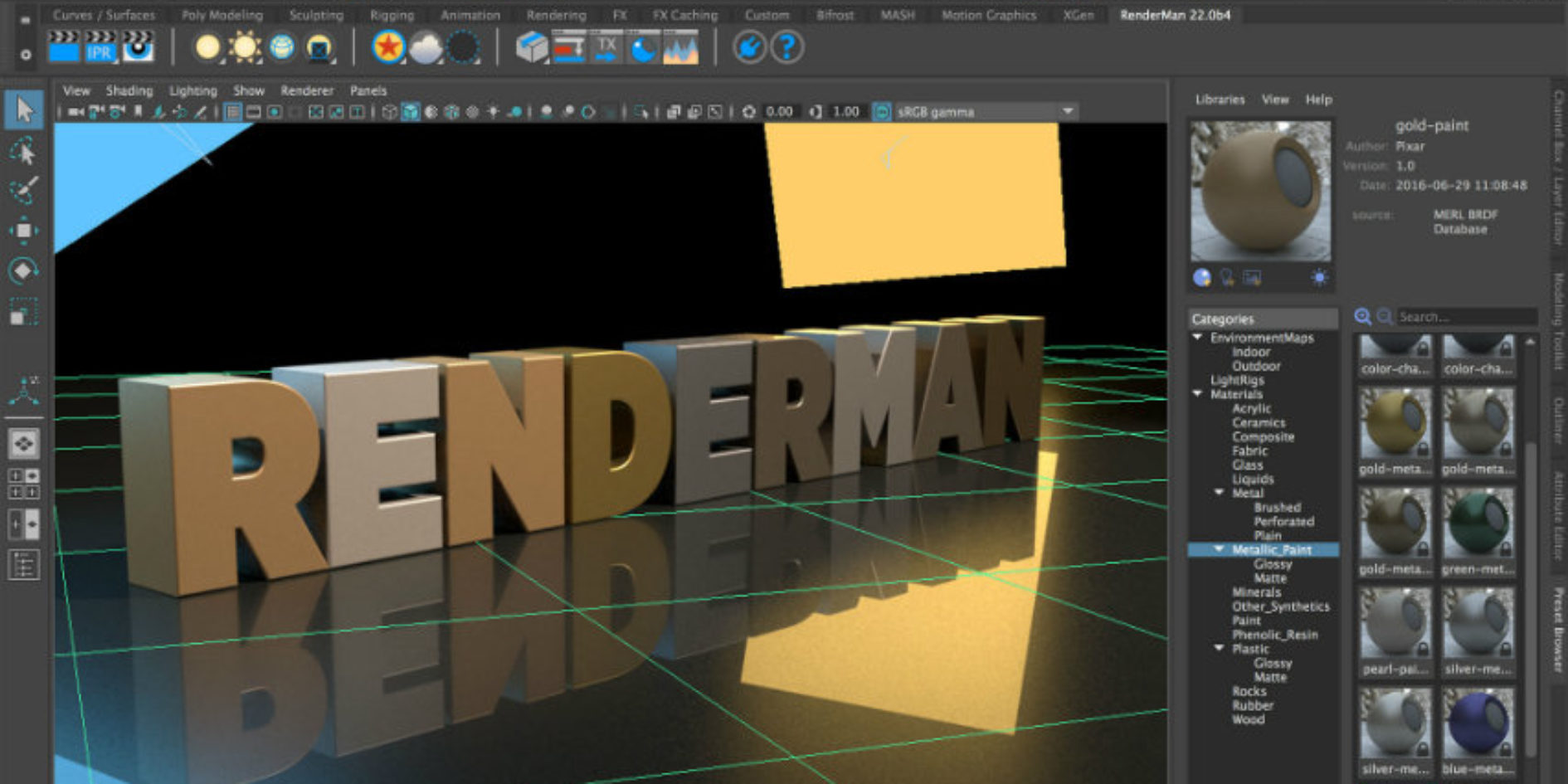Collapse the Plastic category

(x=1219, y=648)
